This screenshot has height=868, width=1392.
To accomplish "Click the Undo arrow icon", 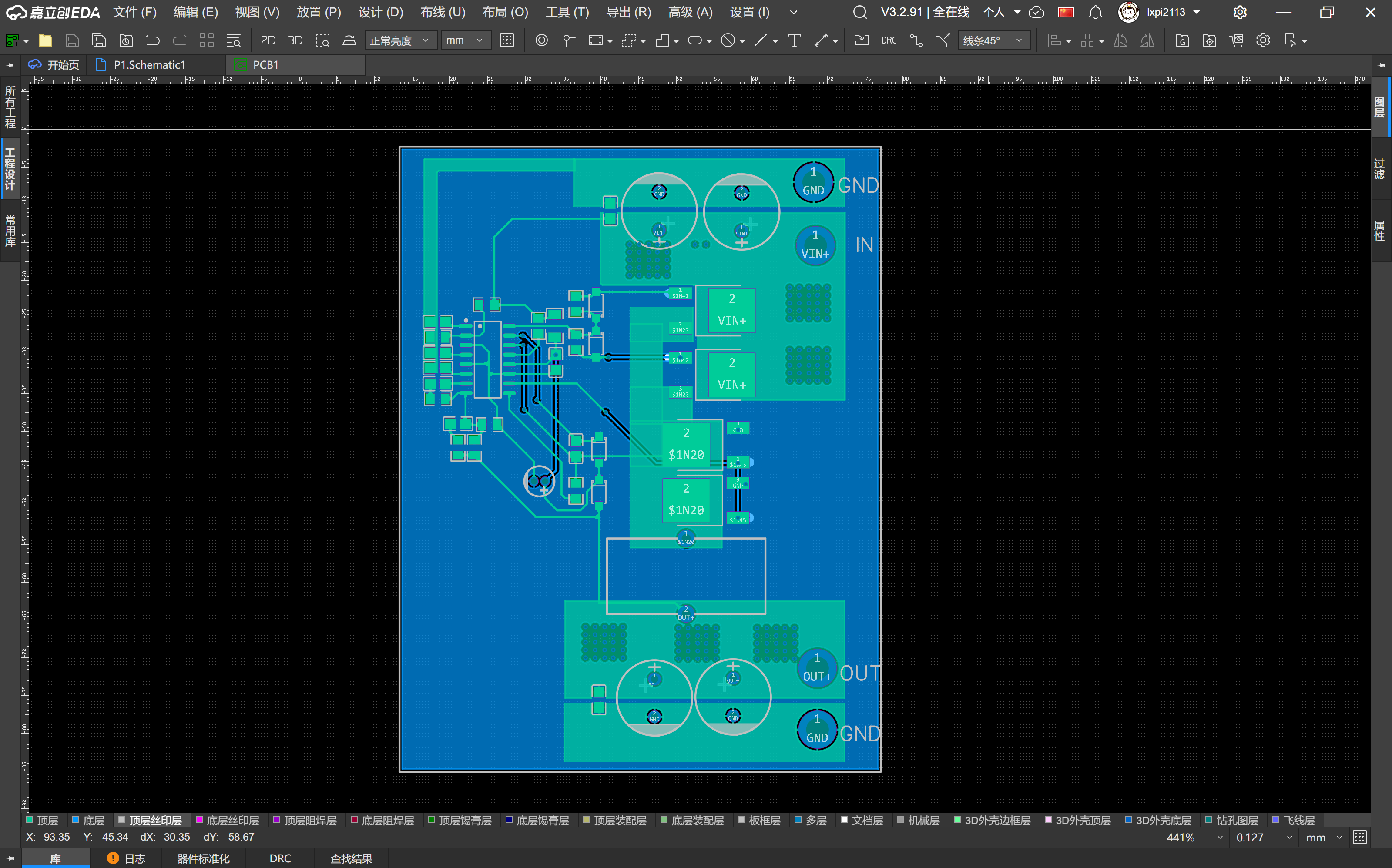I will [153, 40].
